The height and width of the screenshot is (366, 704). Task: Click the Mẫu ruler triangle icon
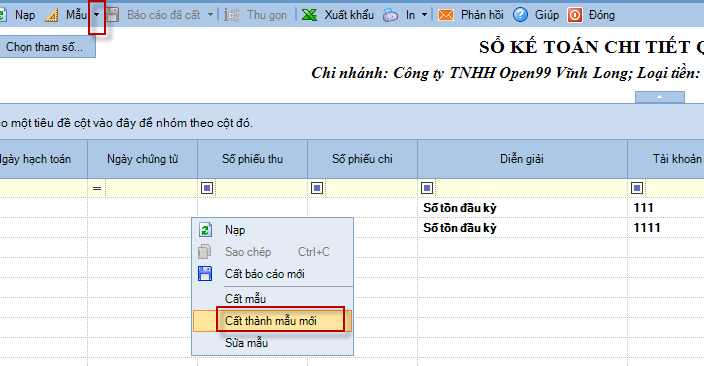coord(51,15)
